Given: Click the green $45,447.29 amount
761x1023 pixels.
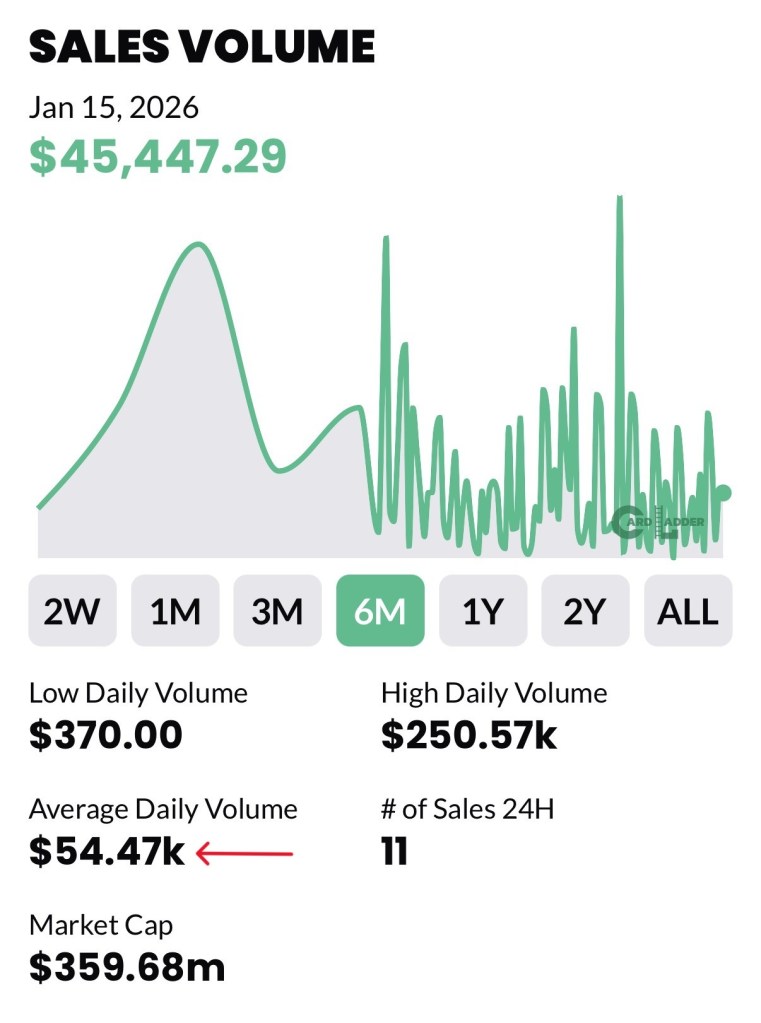Looking at the screenshot, I should 158,157.
